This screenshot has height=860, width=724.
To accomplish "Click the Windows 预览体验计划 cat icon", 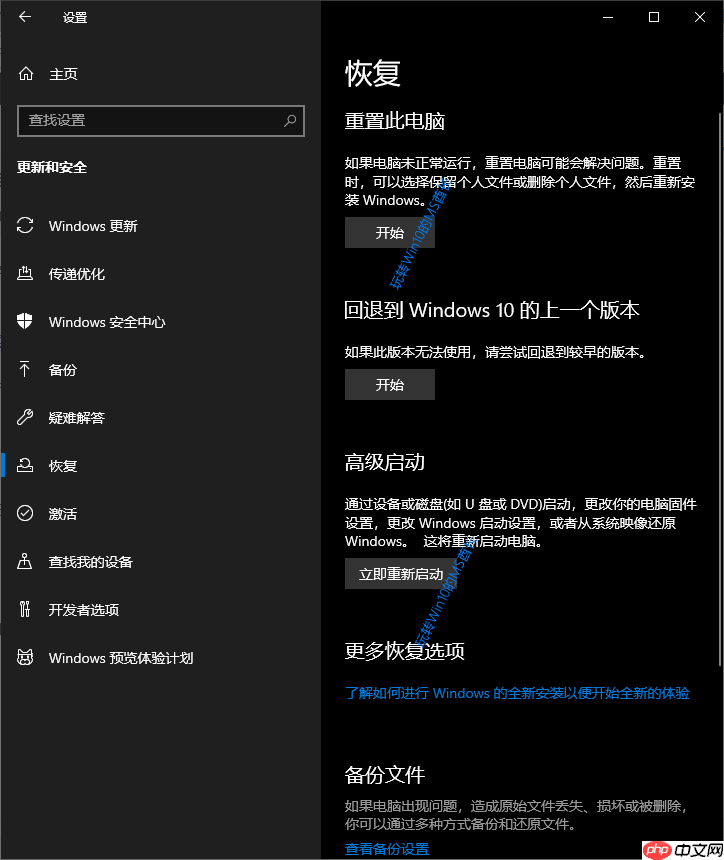I will click(25, 657).
